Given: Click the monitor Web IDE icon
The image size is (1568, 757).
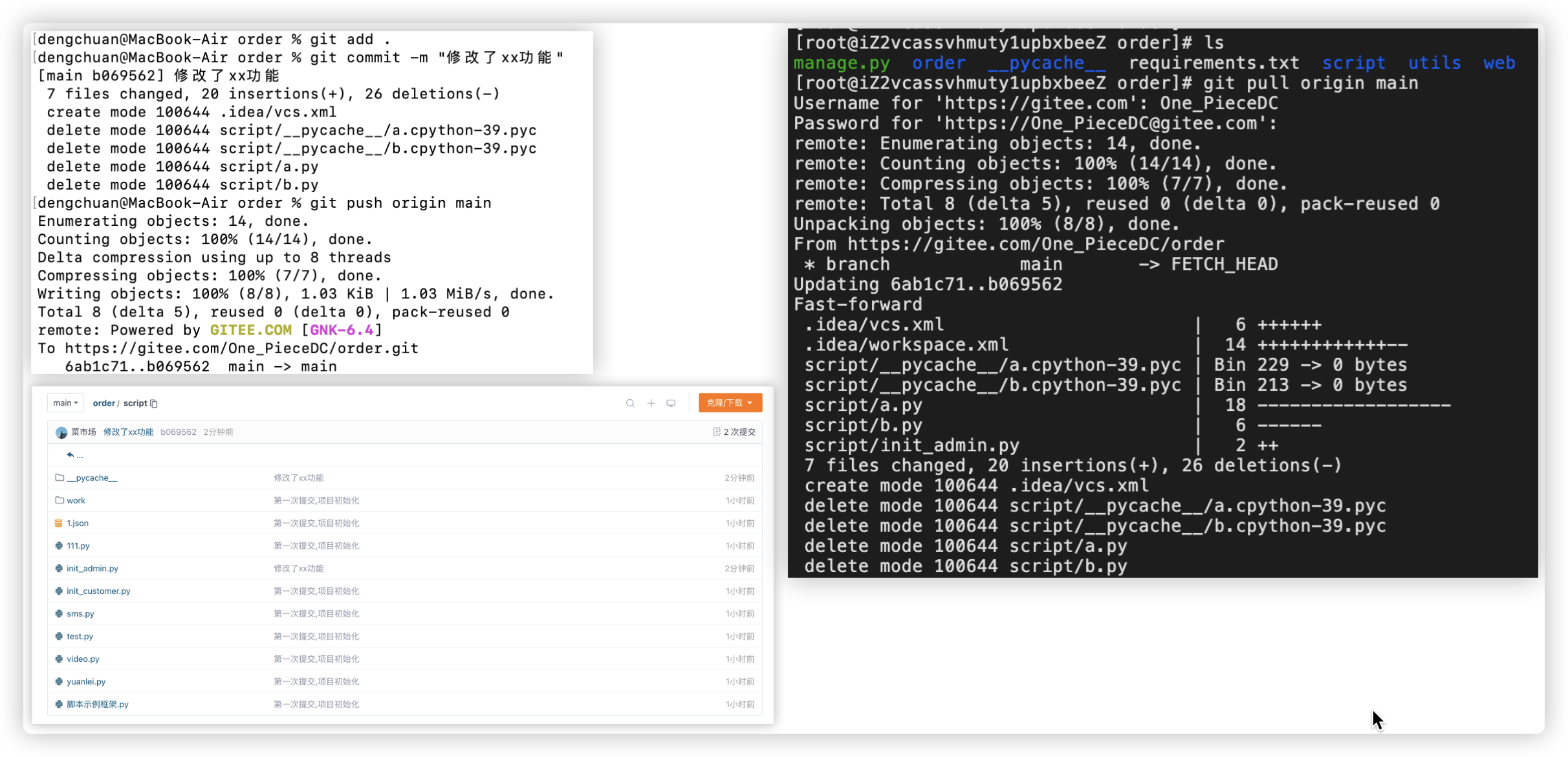Looking at the screenshot, I should [671, 404].
